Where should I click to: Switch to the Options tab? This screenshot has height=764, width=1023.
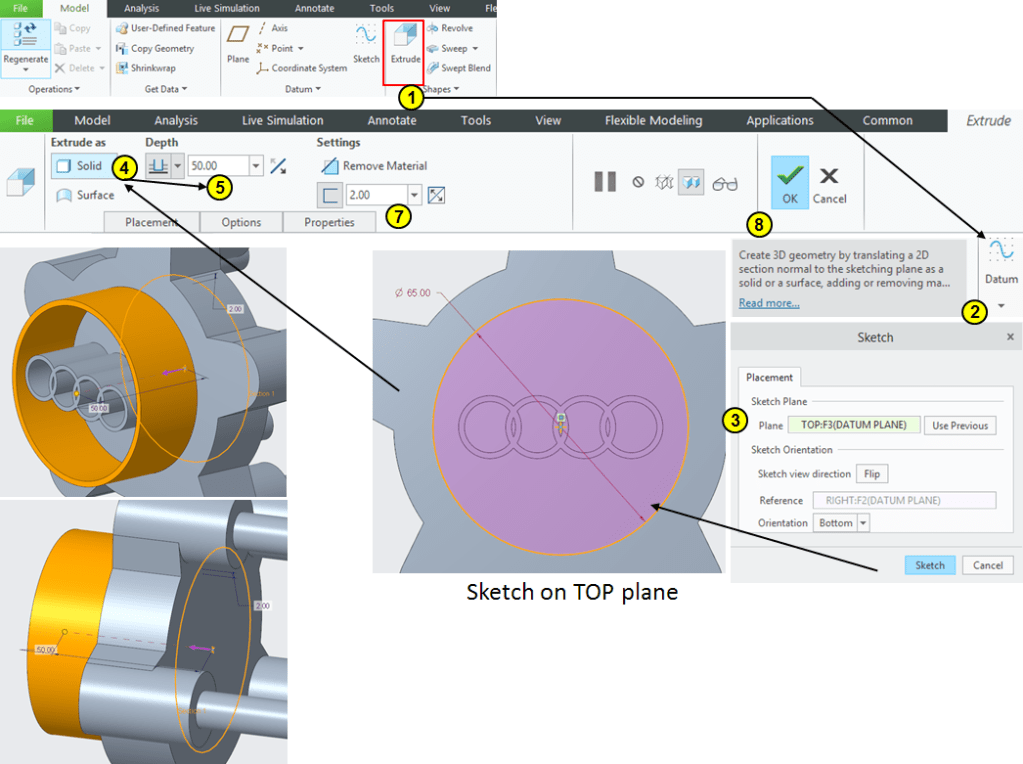point(241,222)
